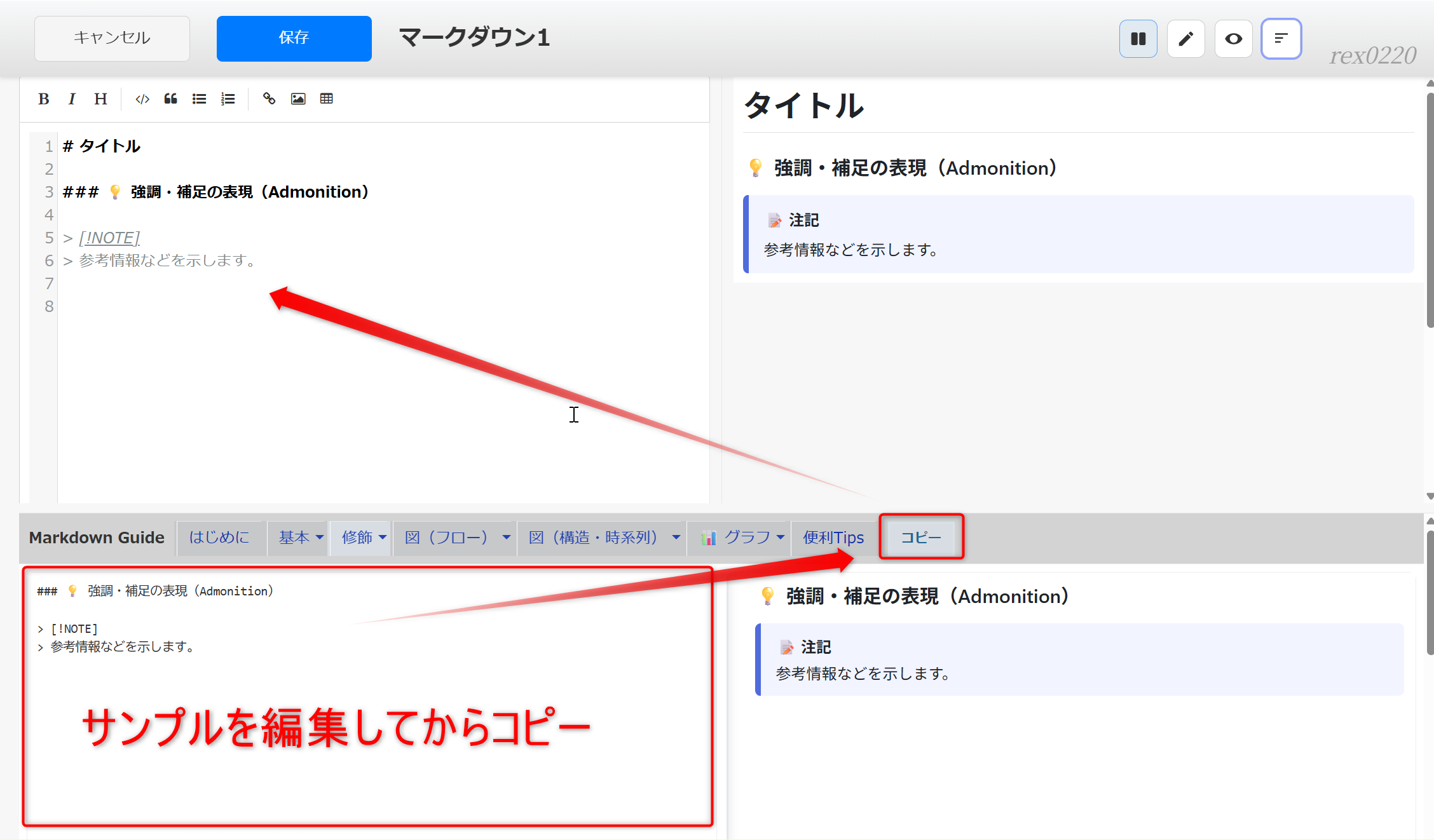This screenshot has height=840, width=1434.
Task: Toggle preview-only eye mode
Action: 1233,39
